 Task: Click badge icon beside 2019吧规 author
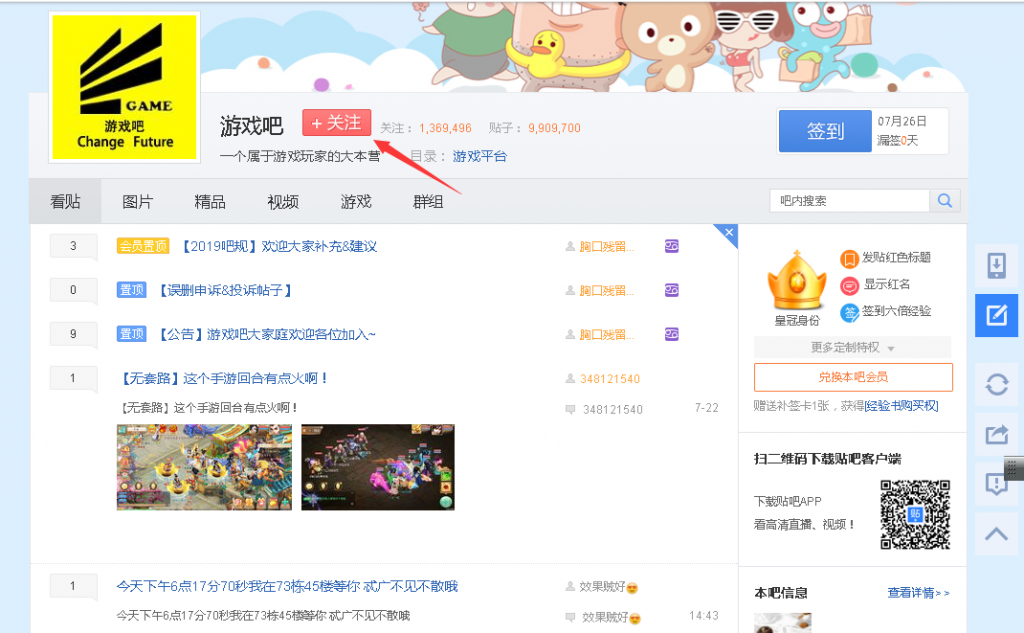pos(671,246)
